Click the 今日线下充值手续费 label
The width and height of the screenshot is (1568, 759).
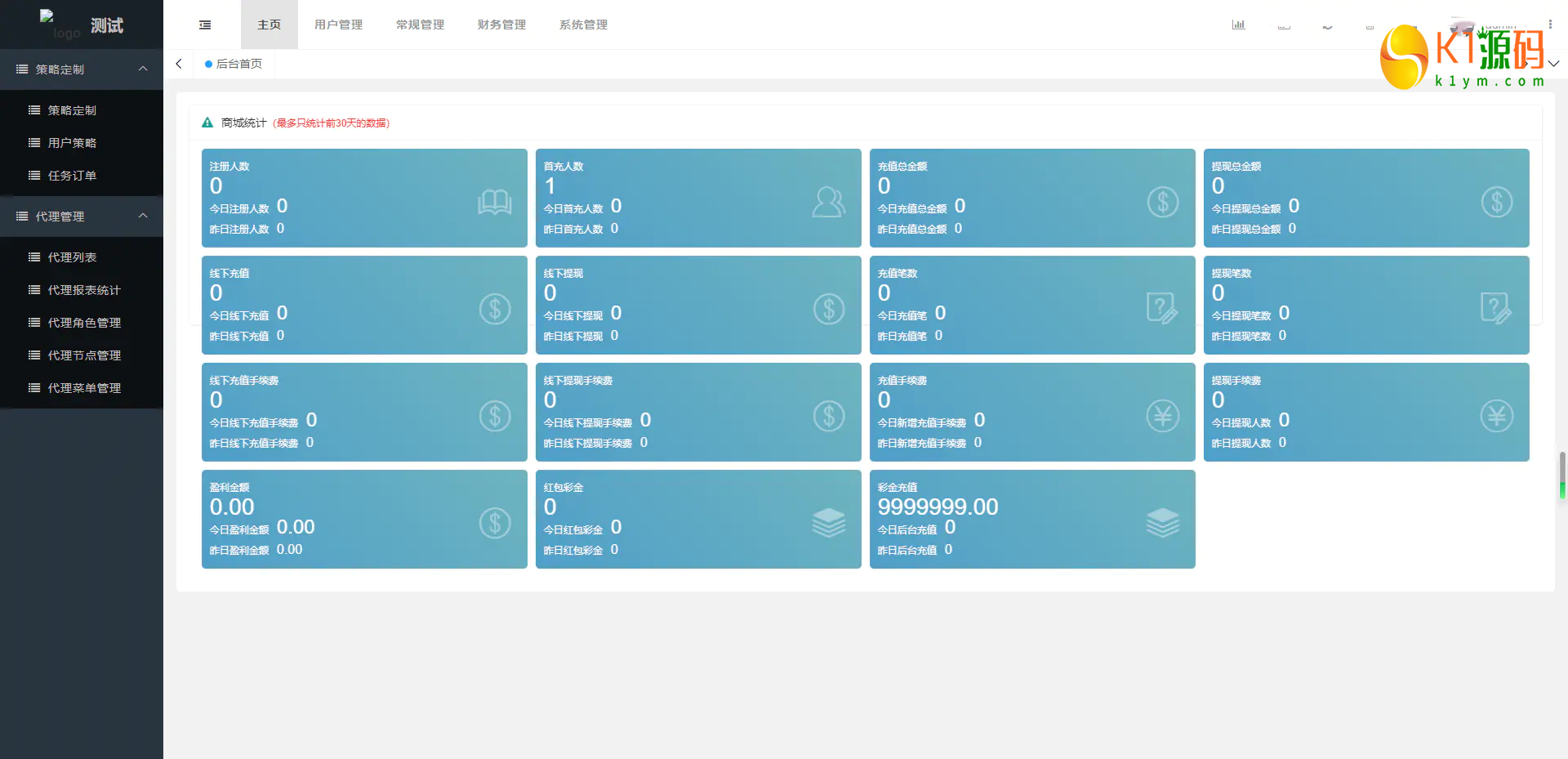(254, 422)
